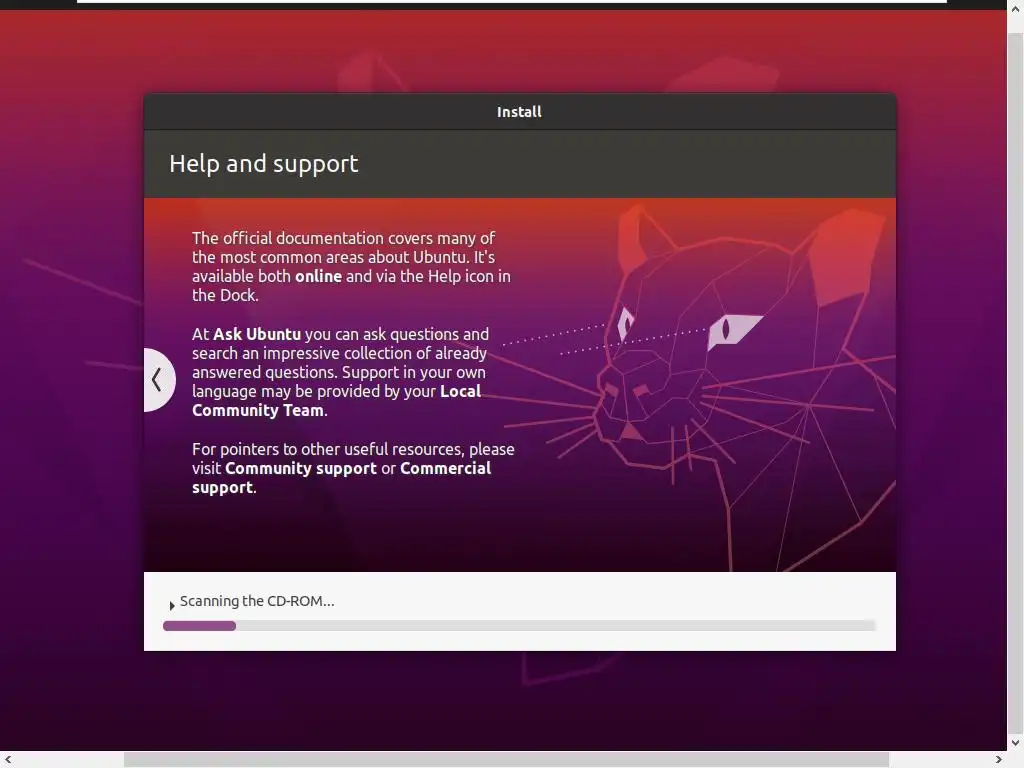The height and width of the screenshot is (768, 1024).
Task: Open the Community support link
Action: pyautogui.click(x=300, y=468)
